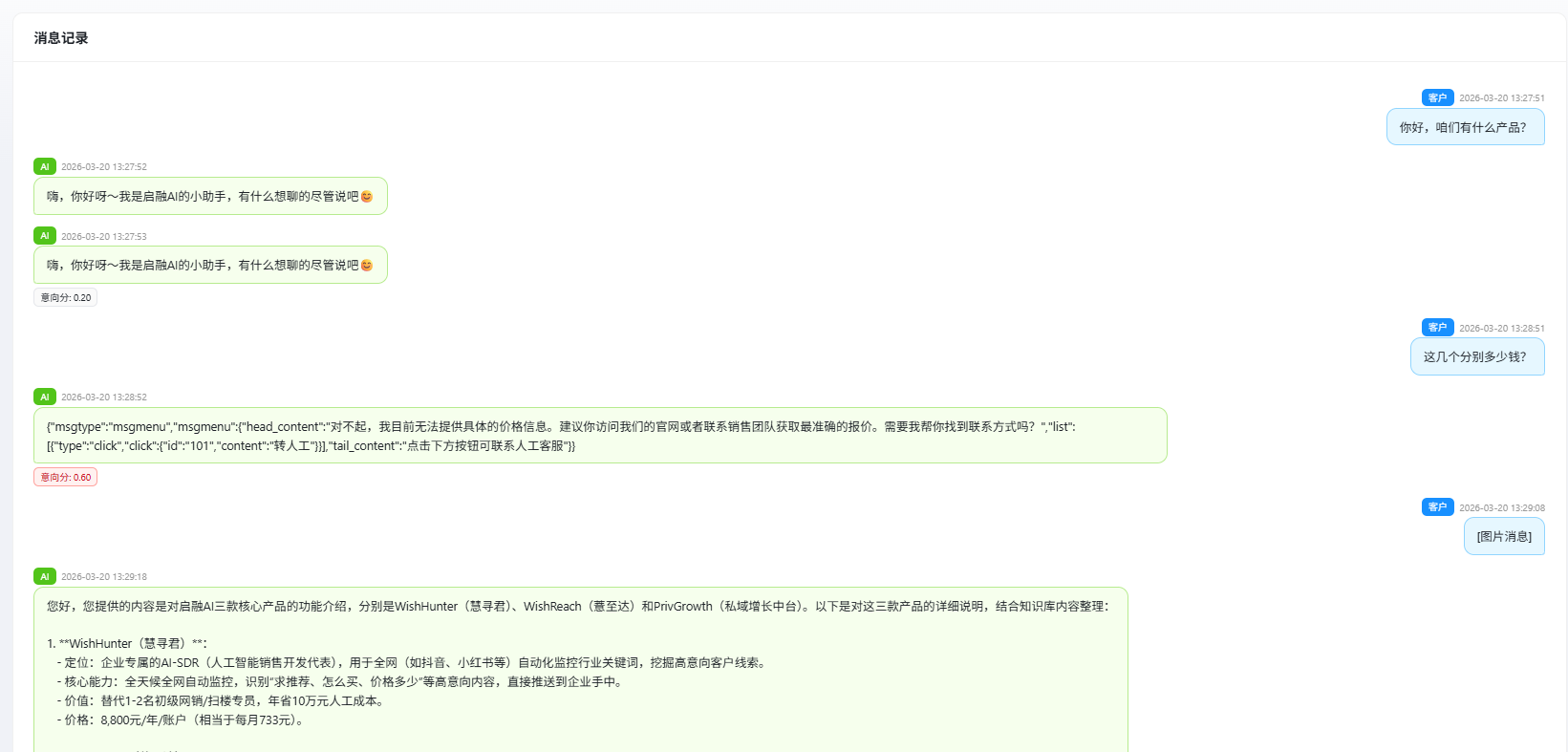Click the customer message 你好，咱们有什么产品？

(x=1464, y=127)
